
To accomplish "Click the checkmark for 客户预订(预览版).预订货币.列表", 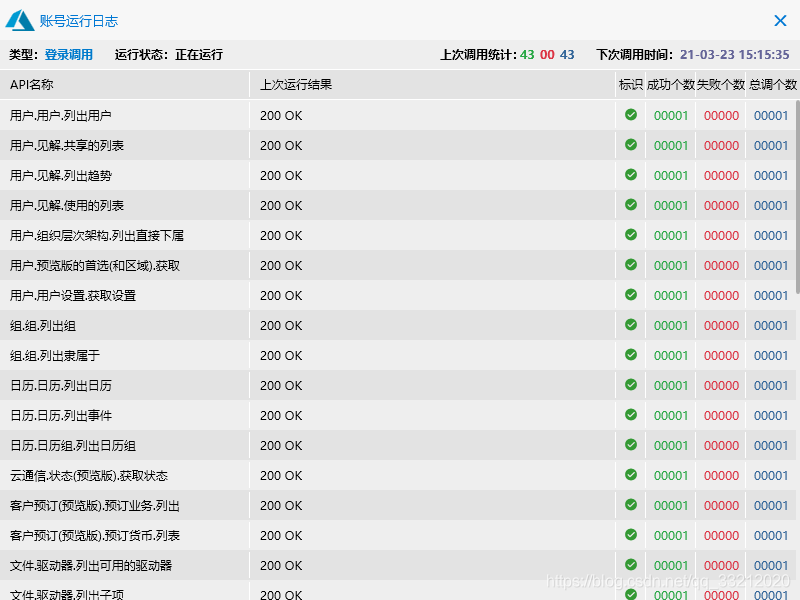I will click(631, 535).
